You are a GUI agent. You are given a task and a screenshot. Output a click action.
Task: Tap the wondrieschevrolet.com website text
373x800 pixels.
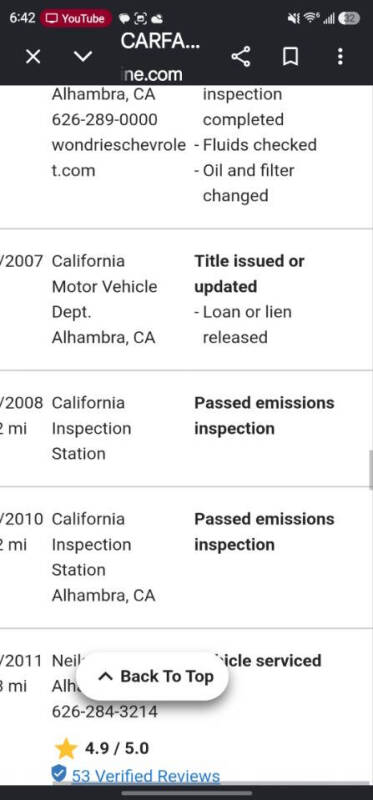tap(118, 157)
